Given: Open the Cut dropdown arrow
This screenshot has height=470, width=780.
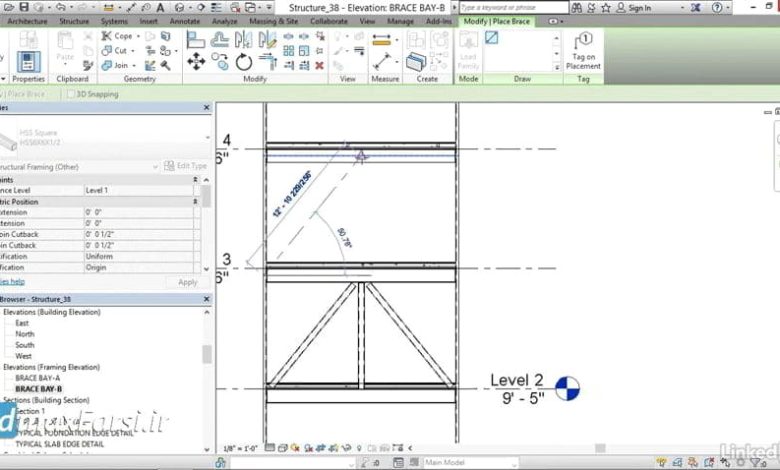Looking at the screenshot, I should tap(133, 51).
